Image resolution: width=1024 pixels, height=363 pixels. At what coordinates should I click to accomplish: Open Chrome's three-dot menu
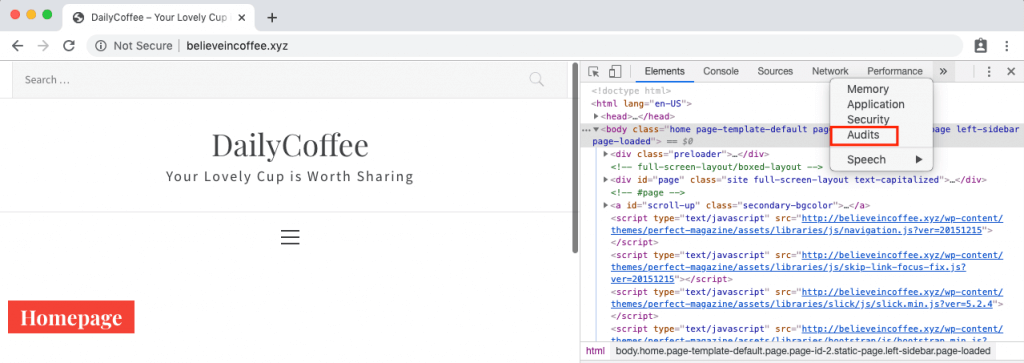click(1006, 46)
